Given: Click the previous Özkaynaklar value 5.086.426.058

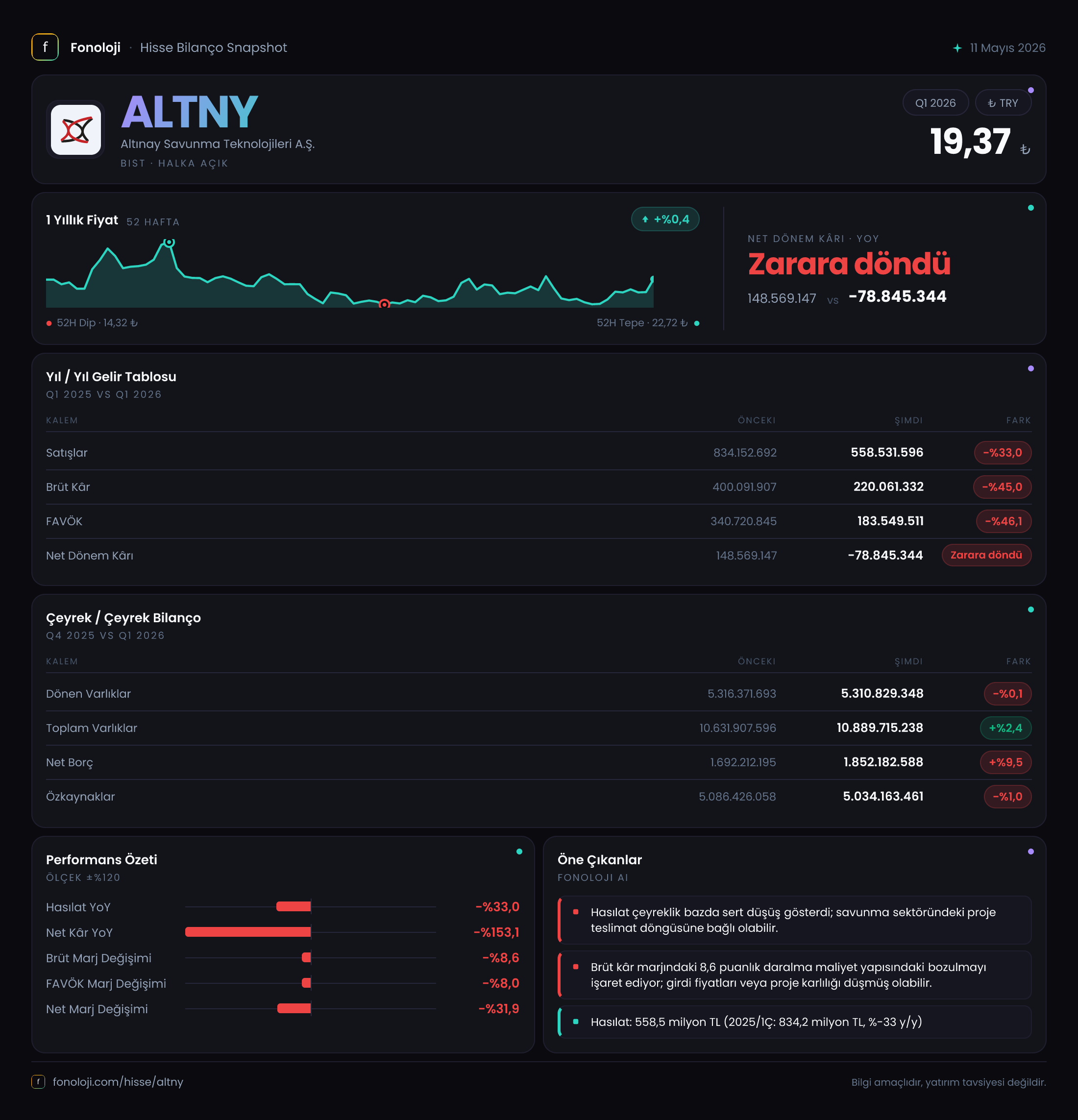Looking at the screenshot, I should coord(737,797).
